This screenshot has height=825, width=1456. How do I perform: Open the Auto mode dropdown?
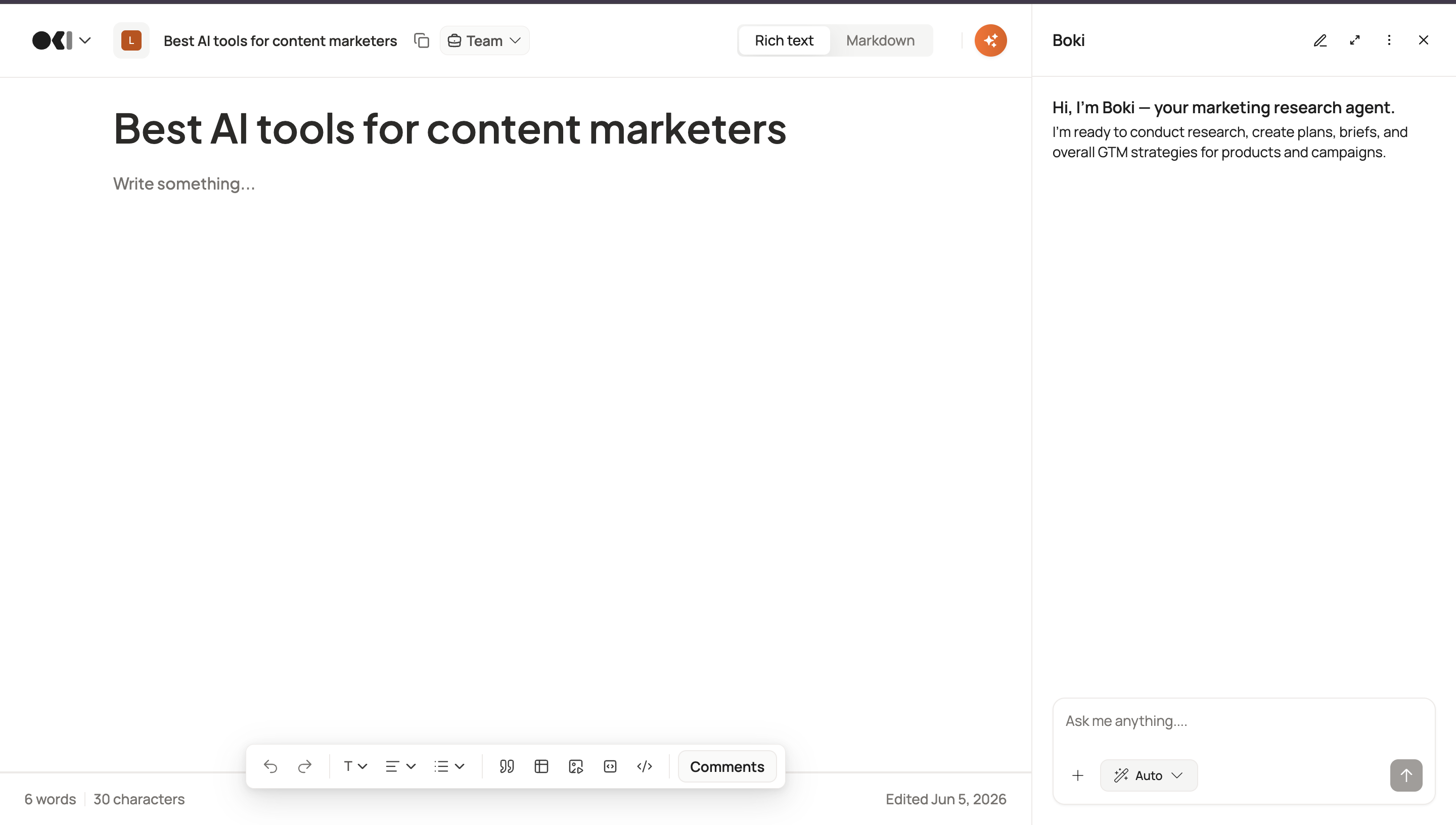tap(1149, 775)
